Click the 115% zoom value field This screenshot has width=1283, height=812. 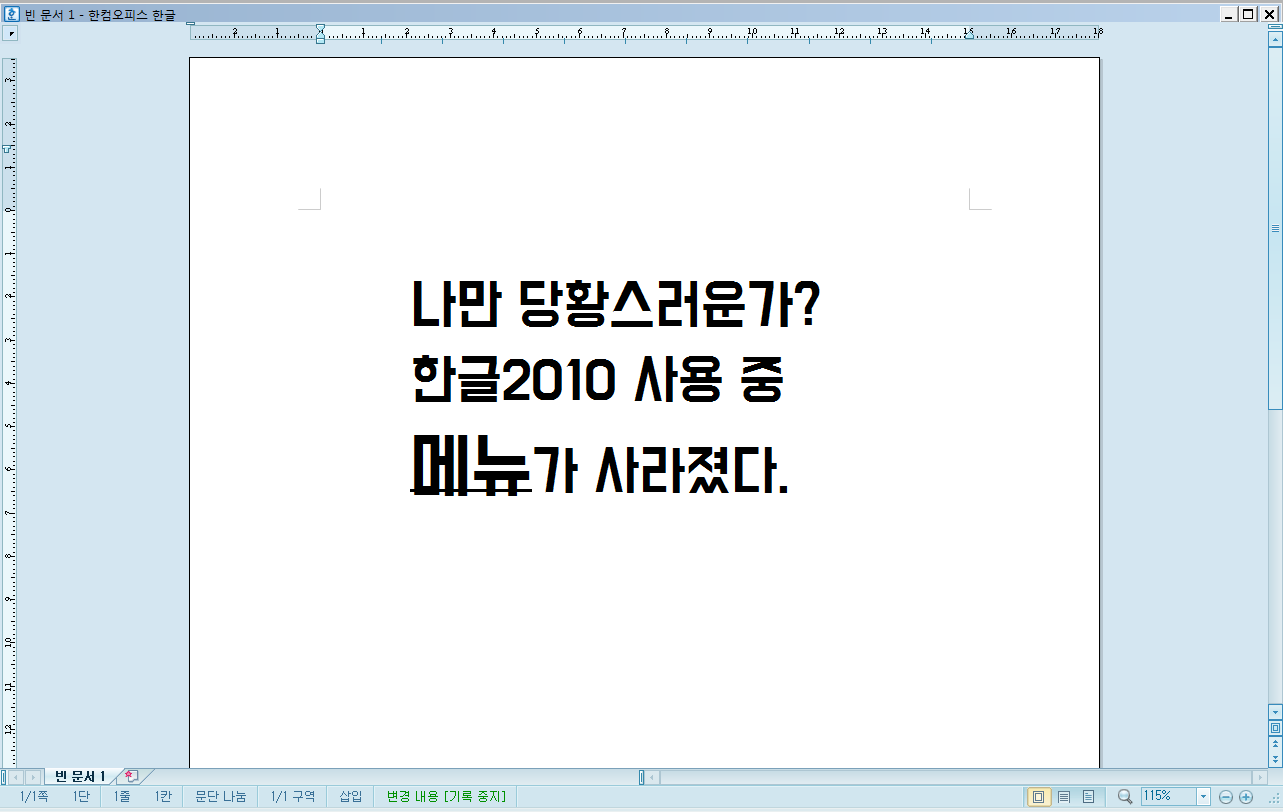(1168, 796)
